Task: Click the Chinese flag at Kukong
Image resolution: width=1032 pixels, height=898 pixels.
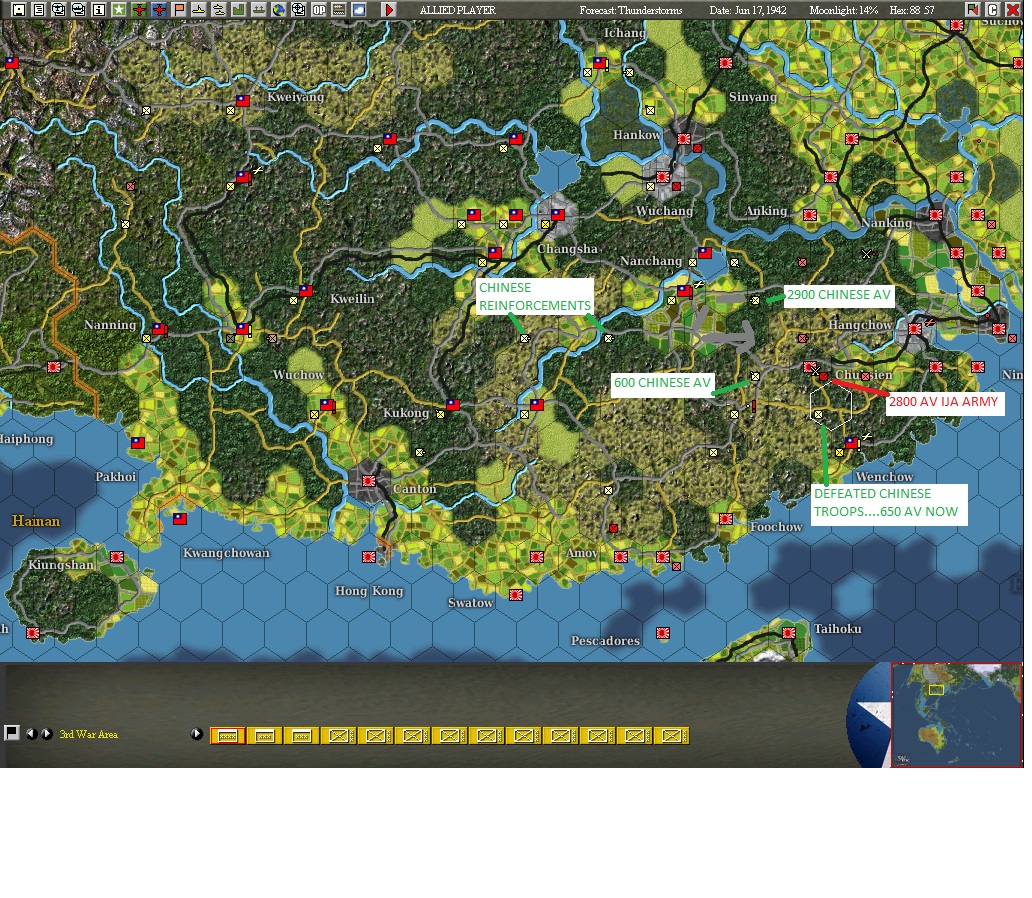Action: pos(453,404)
